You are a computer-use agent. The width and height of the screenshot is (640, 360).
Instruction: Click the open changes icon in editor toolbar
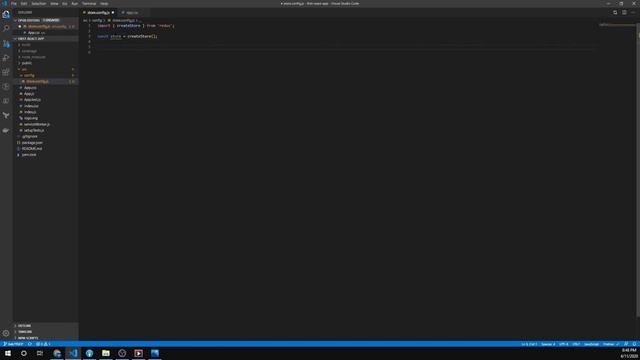[x=615, y=13]
